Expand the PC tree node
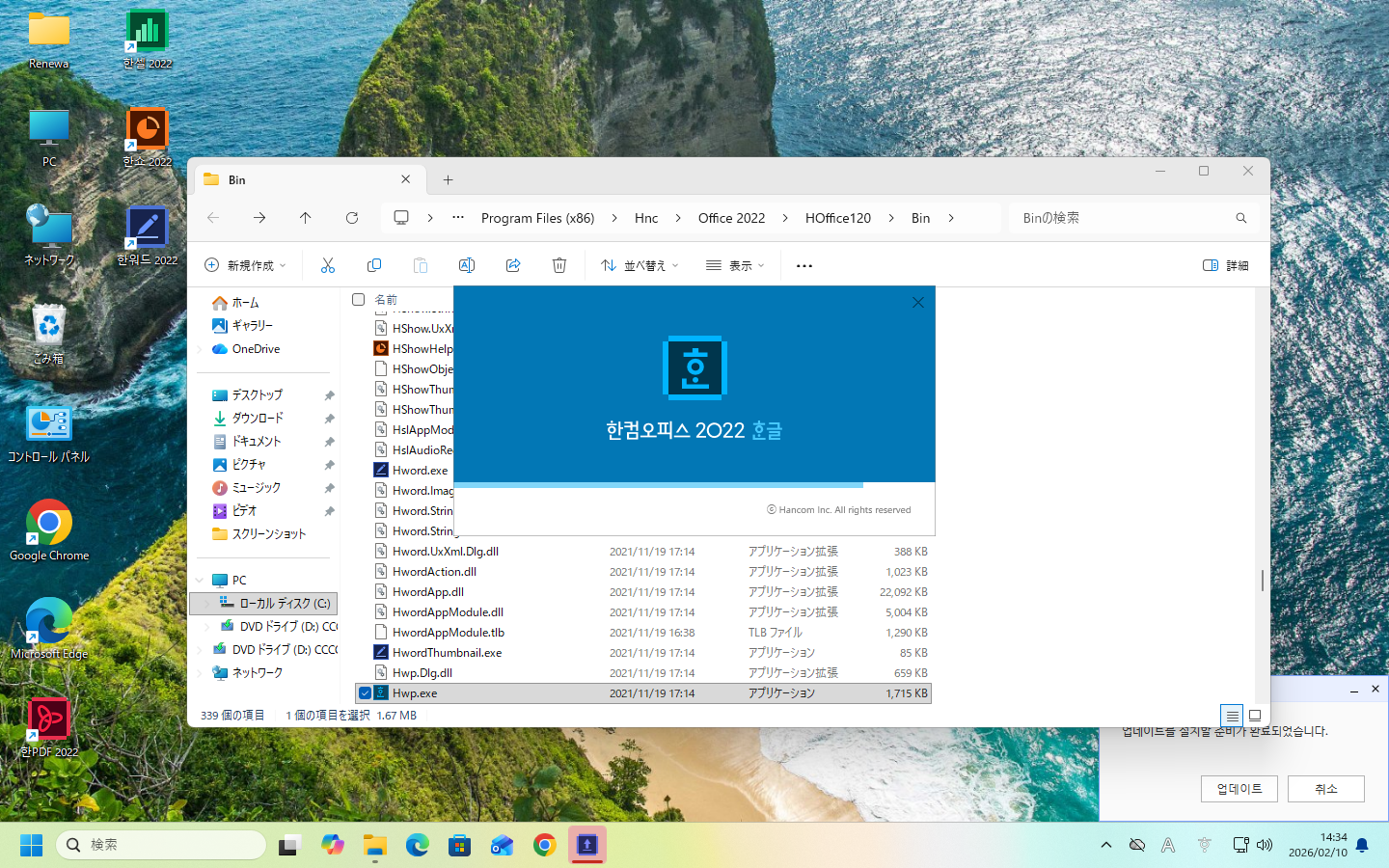 point(201,581)
